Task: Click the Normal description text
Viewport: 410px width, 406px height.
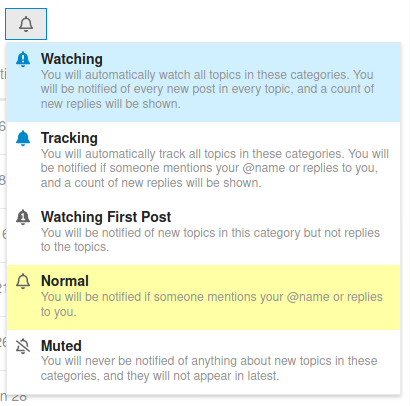Action: 212,304
